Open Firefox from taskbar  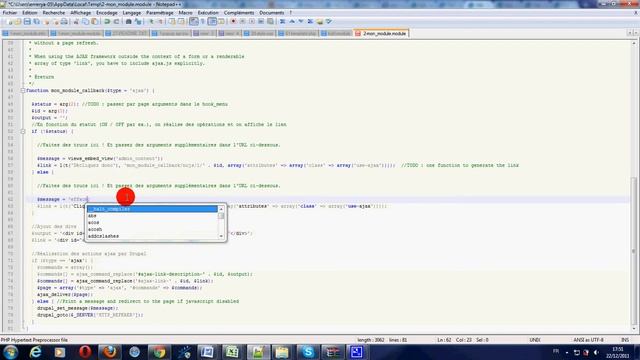tap(109, 352)
